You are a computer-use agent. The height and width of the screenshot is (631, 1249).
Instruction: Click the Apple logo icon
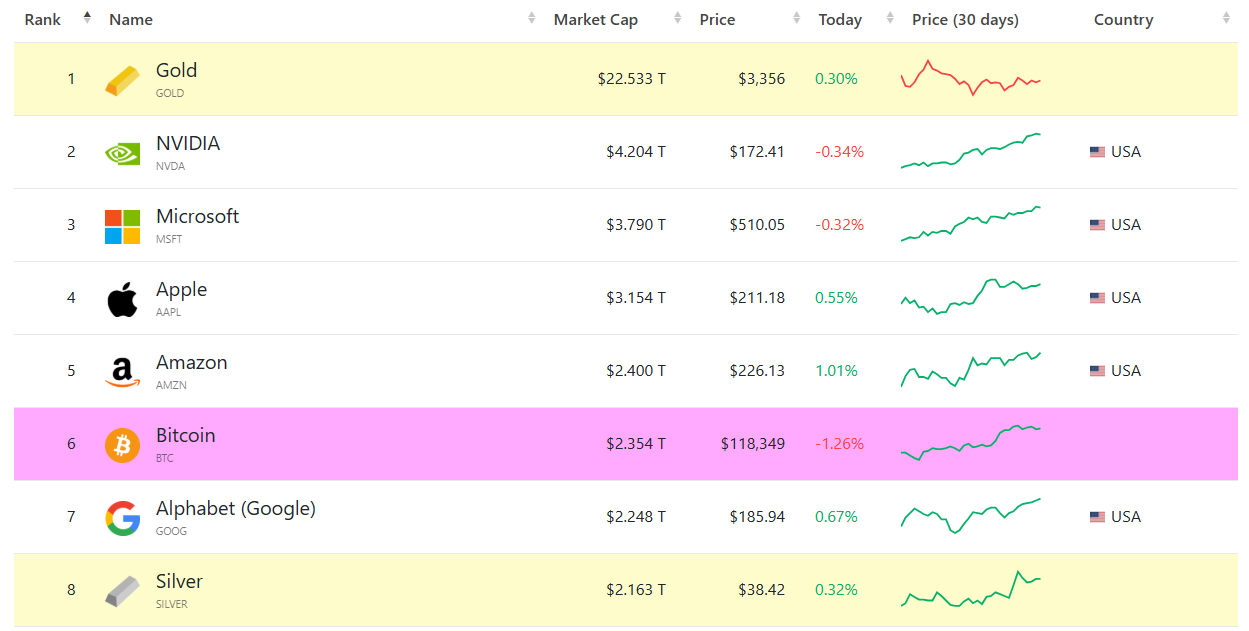(x=122, y=299)
